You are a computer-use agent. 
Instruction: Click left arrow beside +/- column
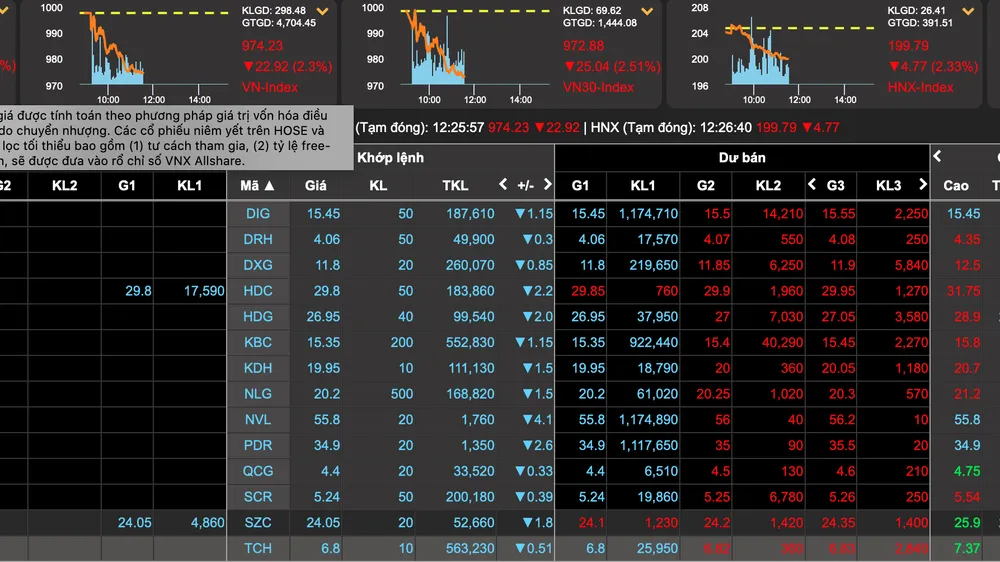503,184
